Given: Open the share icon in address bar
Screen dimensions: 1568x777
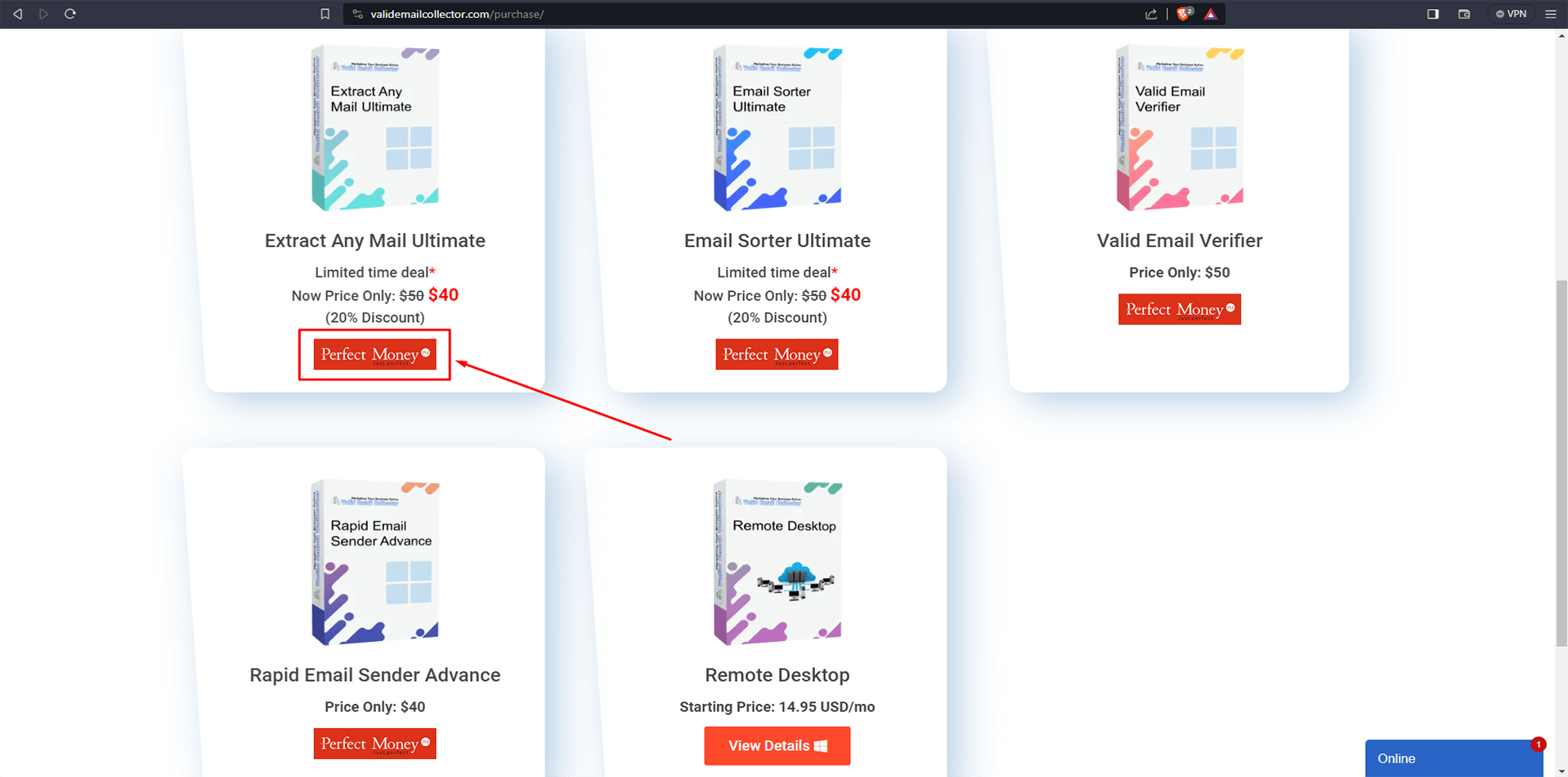Looking at the screenshot, I should [1151, 14].
